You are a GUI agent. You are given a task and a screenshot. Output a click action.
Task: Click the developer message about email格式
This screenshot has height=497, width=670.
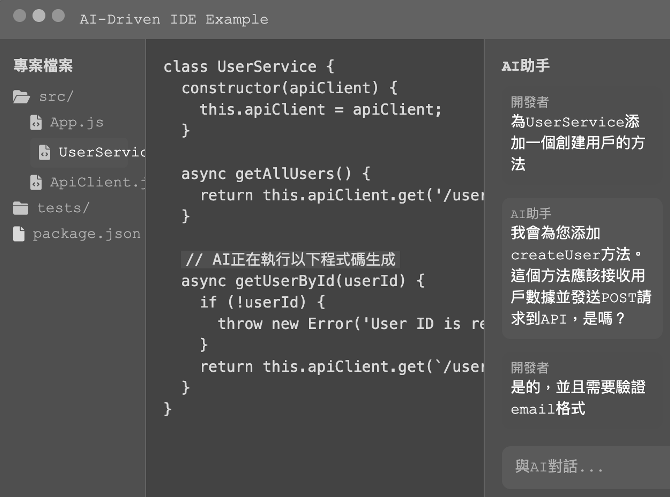point(582,390)
